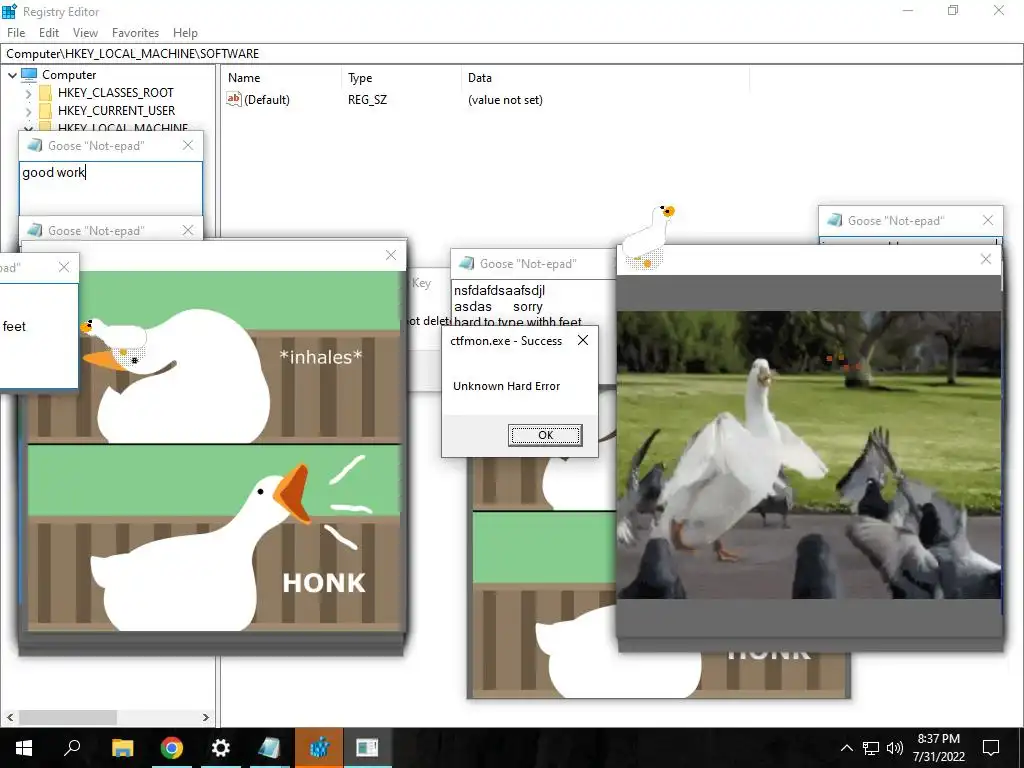The width and height of the screenshot is (1024, 768).
Task: Click the desktop goose standing on the photo window
Action: click(x=648, y=236)
